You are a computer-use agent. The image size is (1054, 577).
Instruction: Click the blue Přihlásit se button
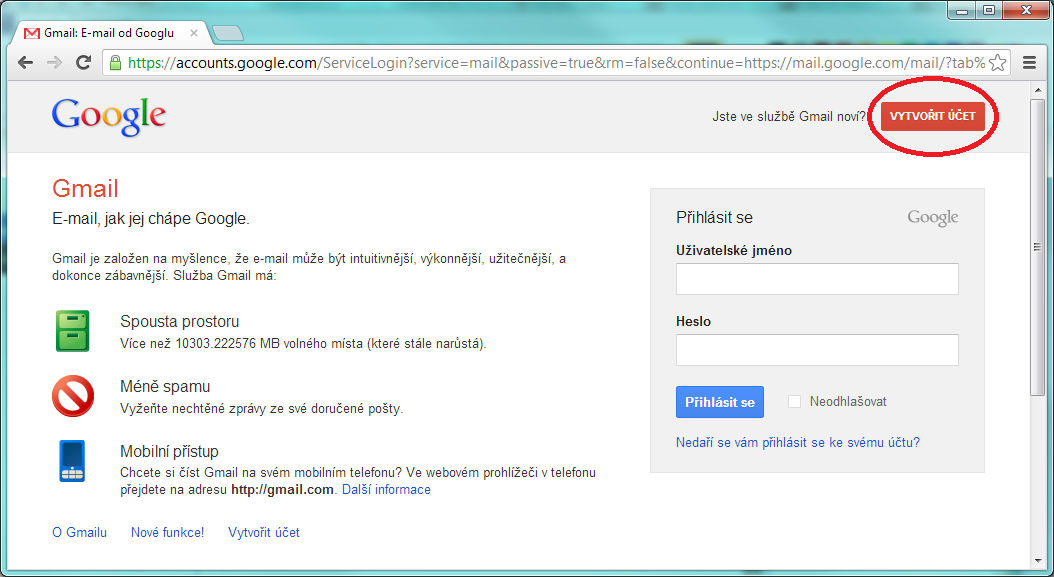[720, 402]
